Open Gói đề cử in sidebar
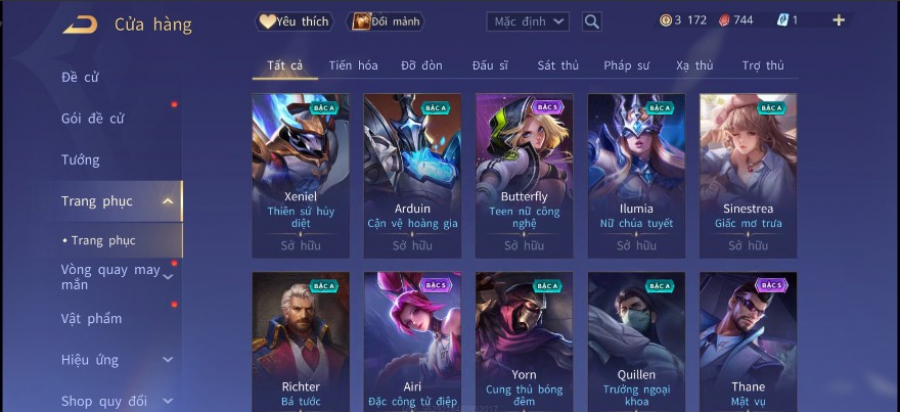The height and width of the screenshot is (412, 900). (x=93, y=119)
